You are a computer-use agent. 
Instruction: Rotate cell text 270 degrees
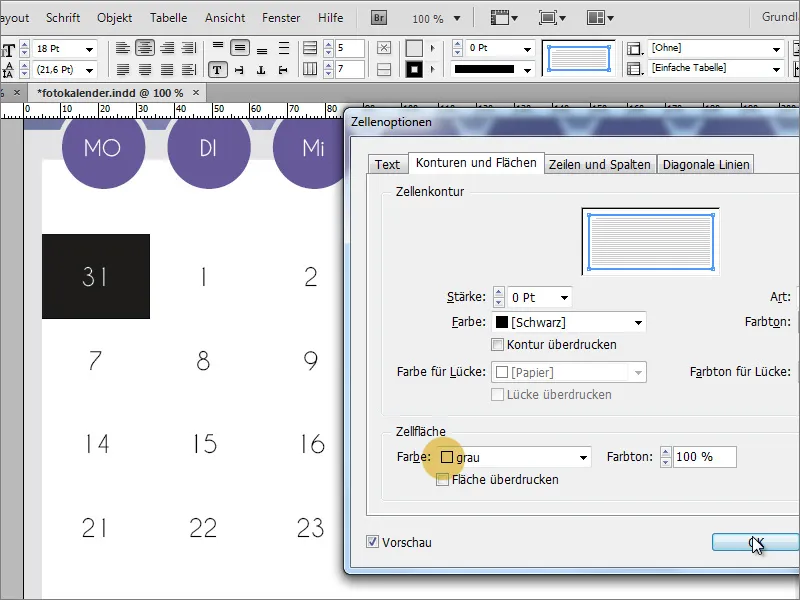(283, 70)
